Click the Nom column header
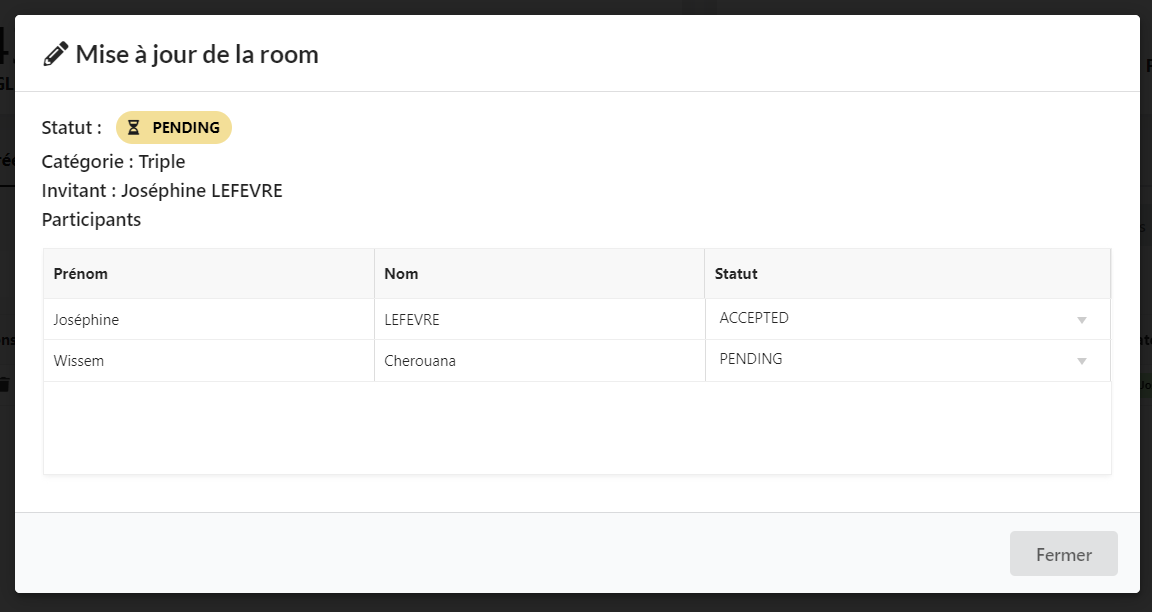The image size is (1152, 612). (x=401, y=274)
